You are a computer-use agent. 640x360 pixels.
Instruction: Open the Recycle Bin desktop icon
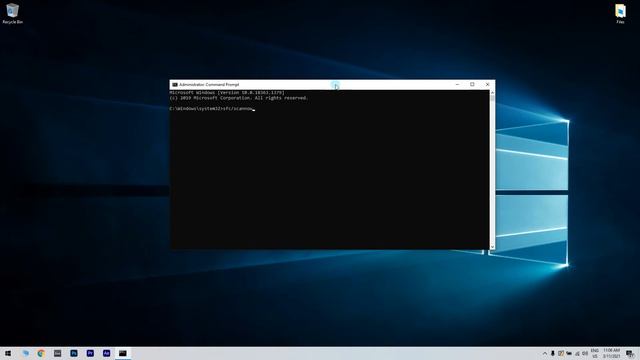(12, 13)
